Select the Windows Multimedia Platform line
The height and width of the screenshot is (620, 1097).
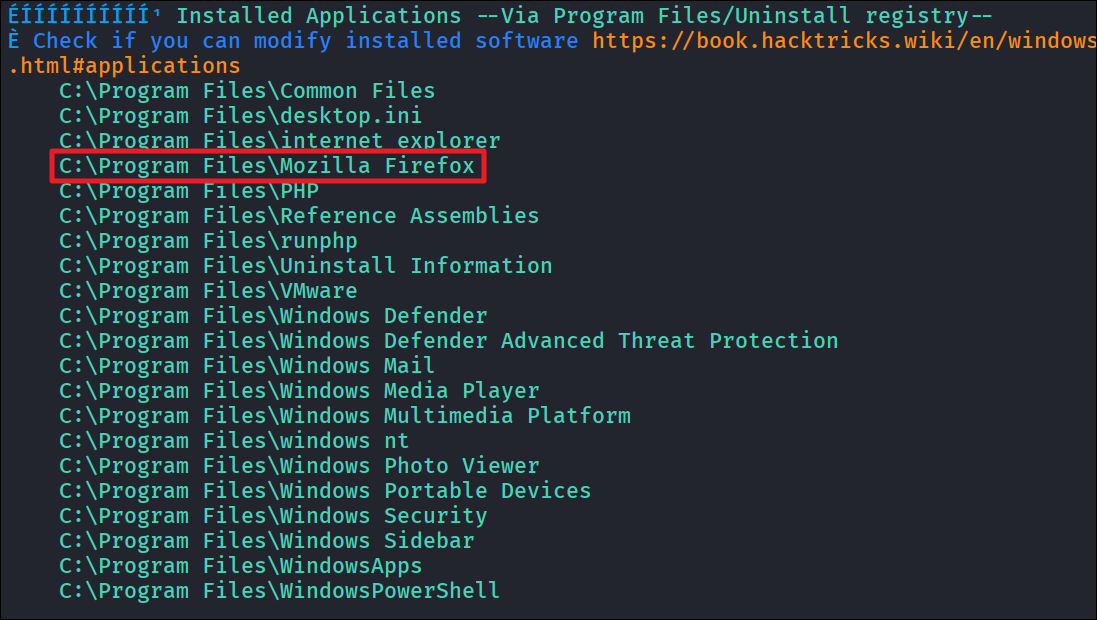pos(345,416)
